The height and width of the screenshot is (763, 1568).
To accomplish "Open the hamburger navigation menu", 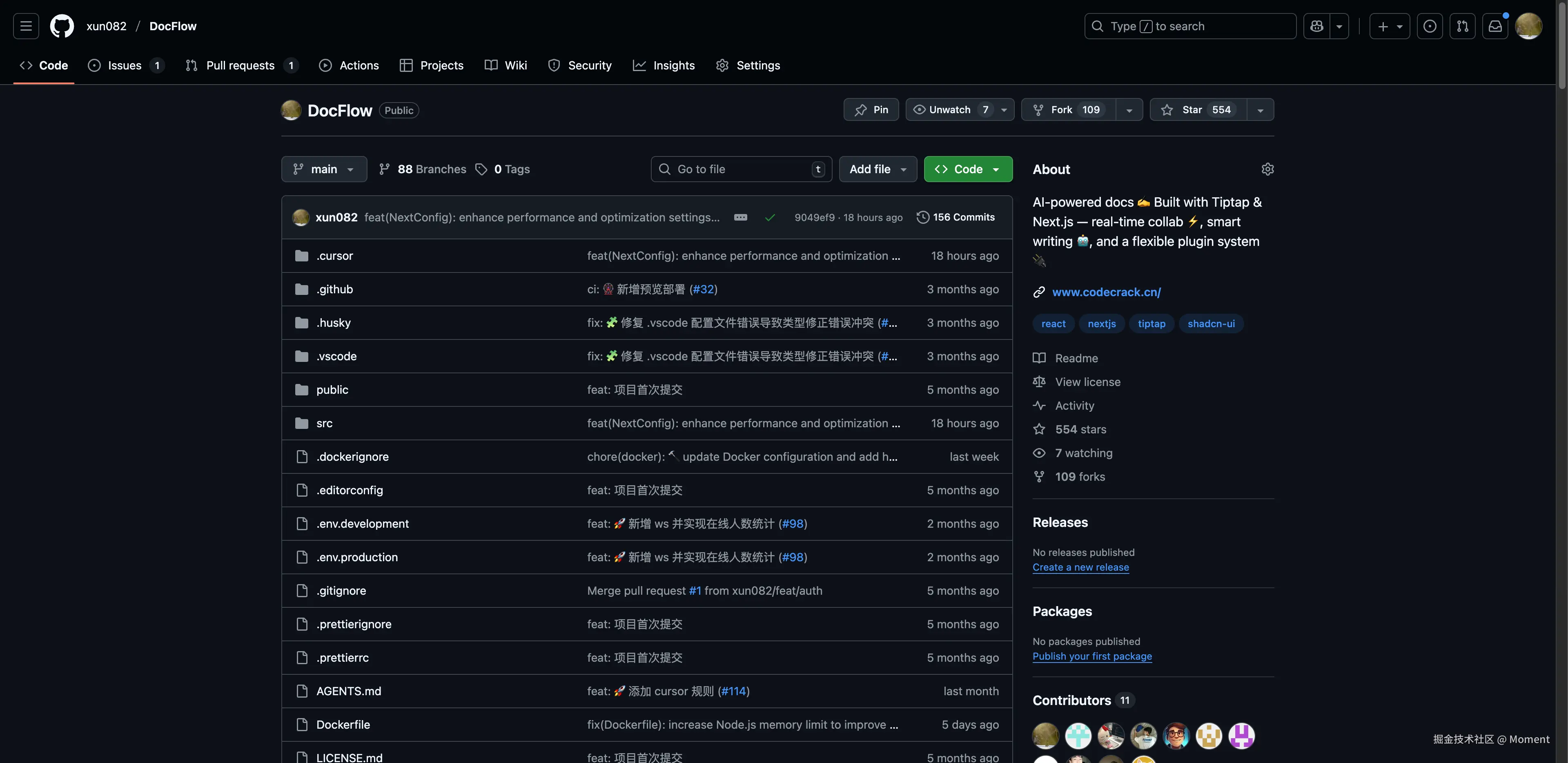I will [26, 26].
